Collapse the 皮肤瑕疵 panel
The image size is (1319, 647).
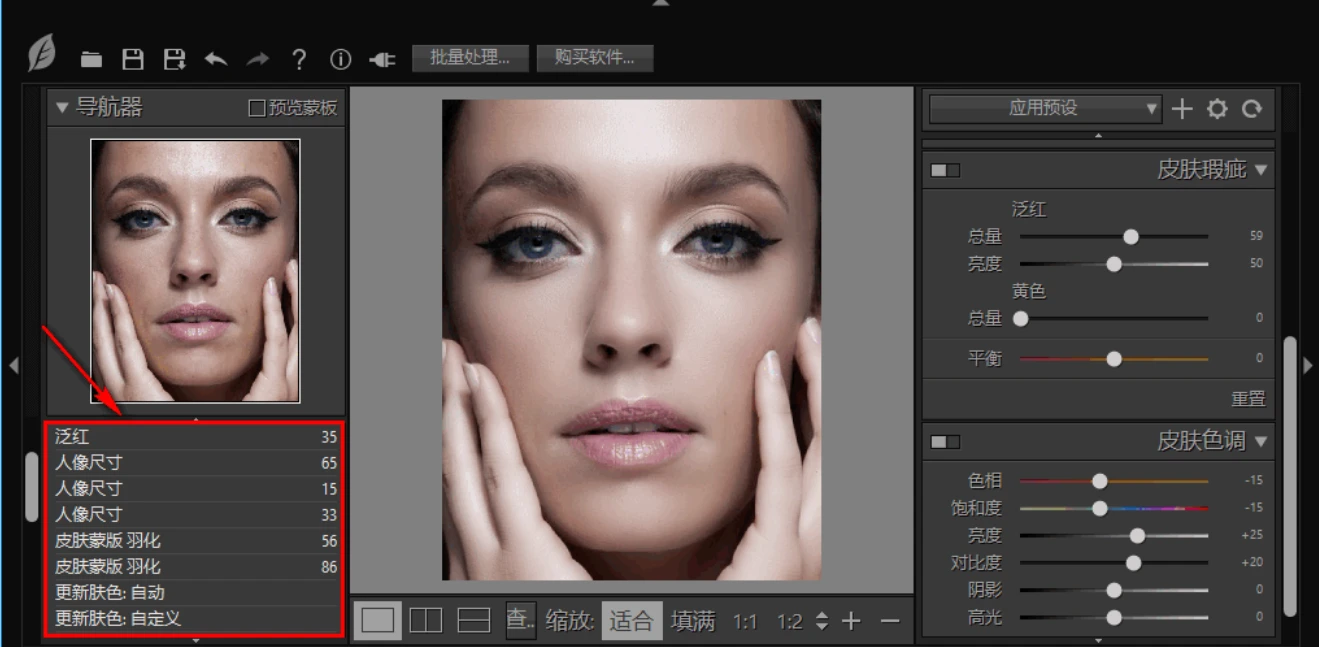pyautogui.click(x=1263, y=170)
